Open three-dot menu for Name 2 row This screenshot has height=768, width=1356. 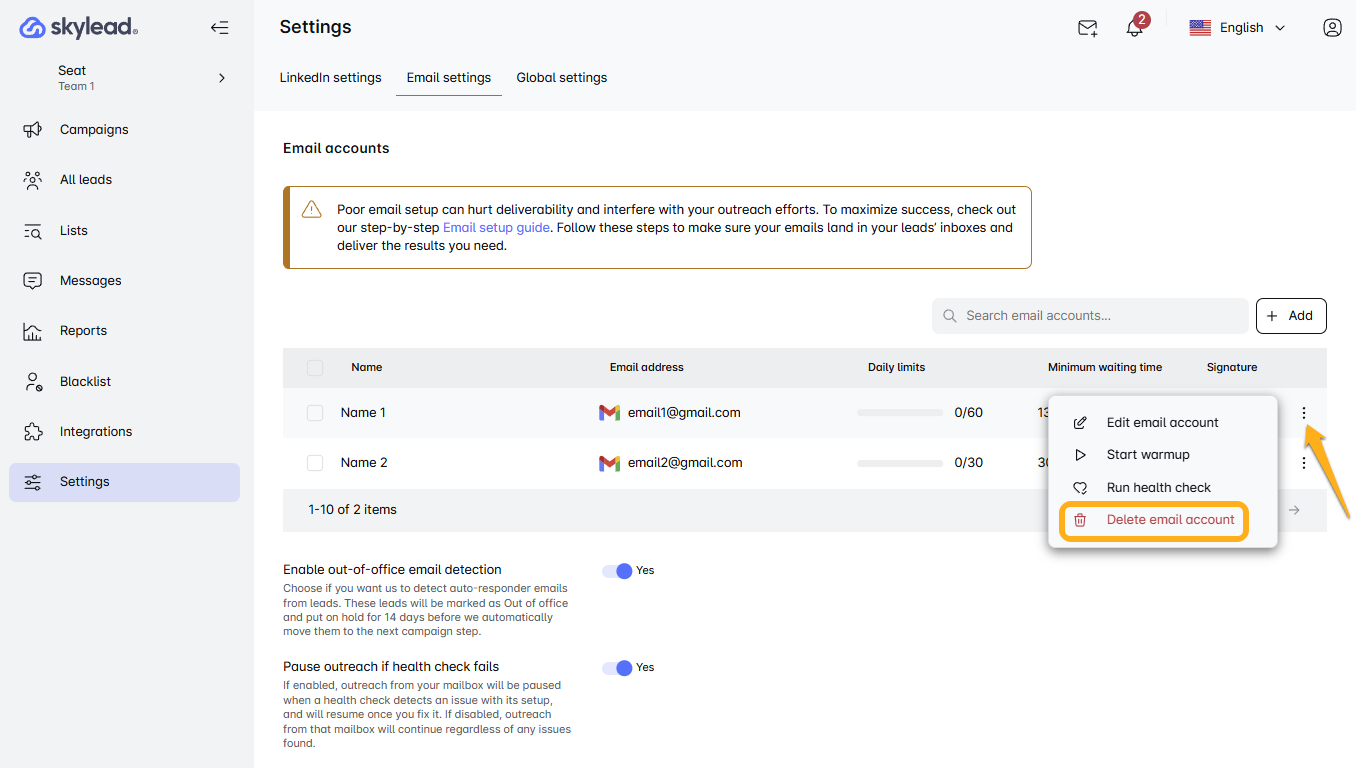click(x=1304, y=463)
